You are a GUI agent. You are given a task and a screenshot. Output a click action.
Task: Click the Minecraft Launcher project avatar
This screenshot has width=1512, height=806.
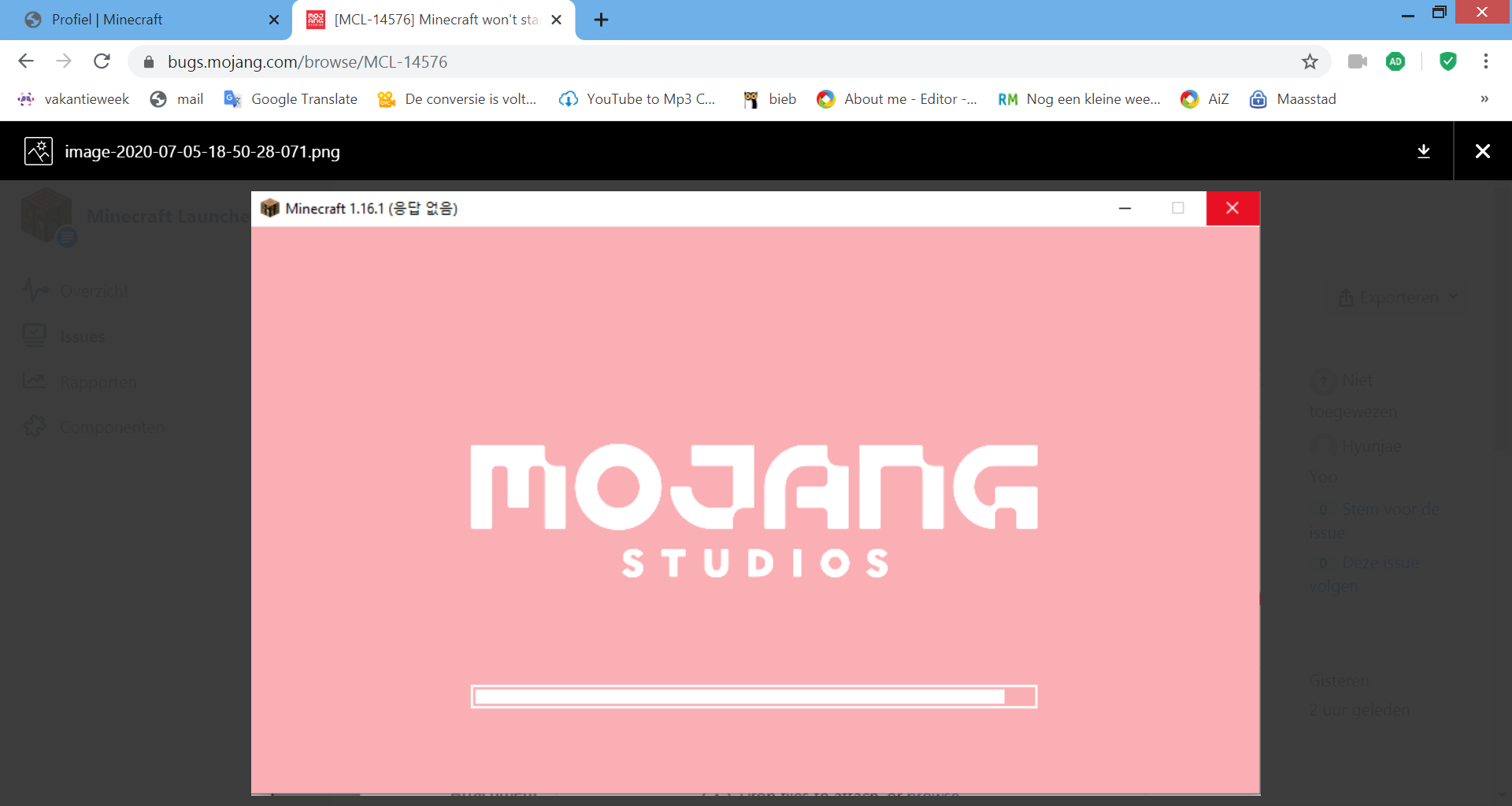pos(47,216)
